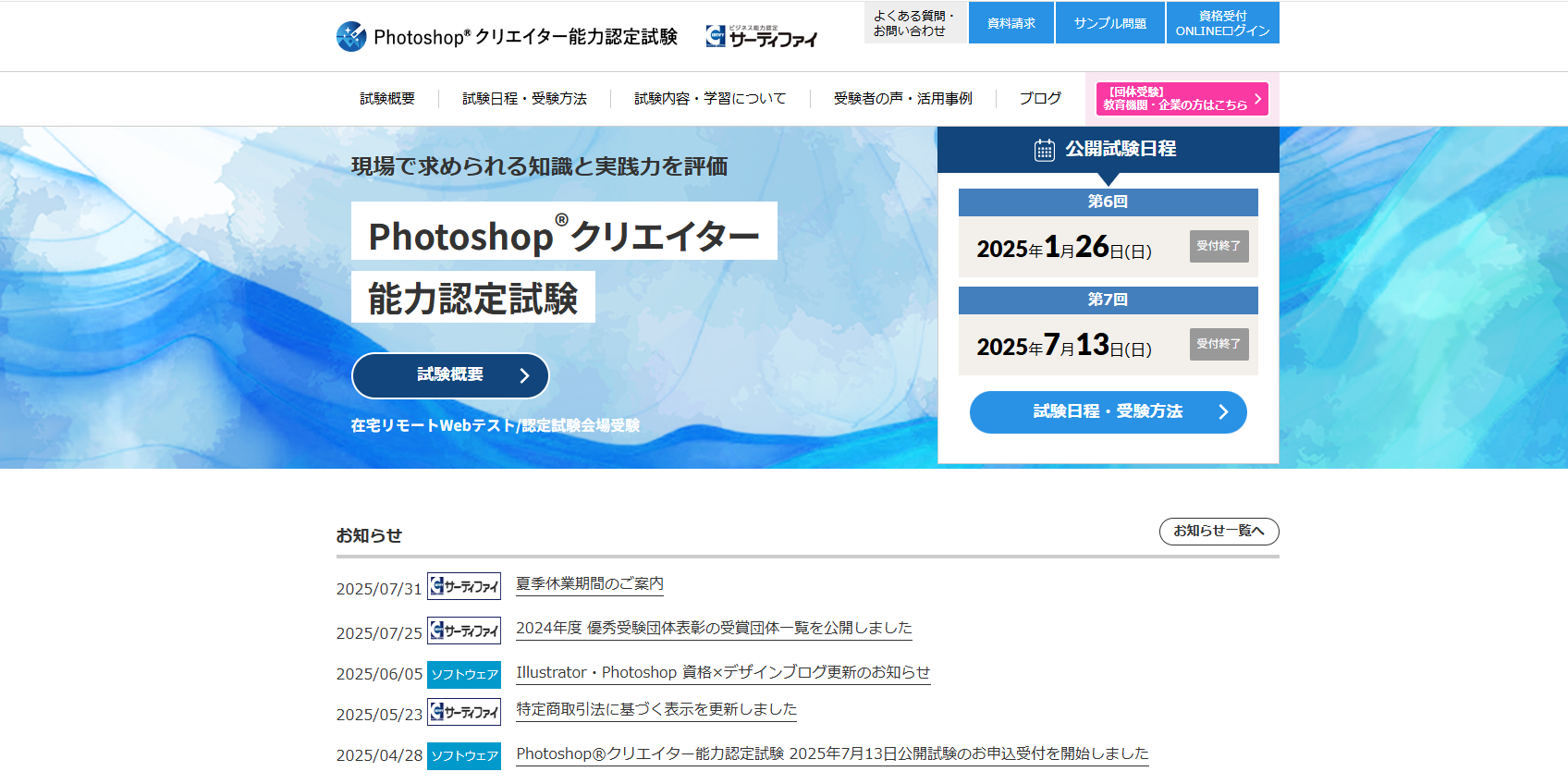Screen dimensions: 1568x784
Task: Click the arrow chevron in 試験概要 hero button
Action: (x=524, y=375)
